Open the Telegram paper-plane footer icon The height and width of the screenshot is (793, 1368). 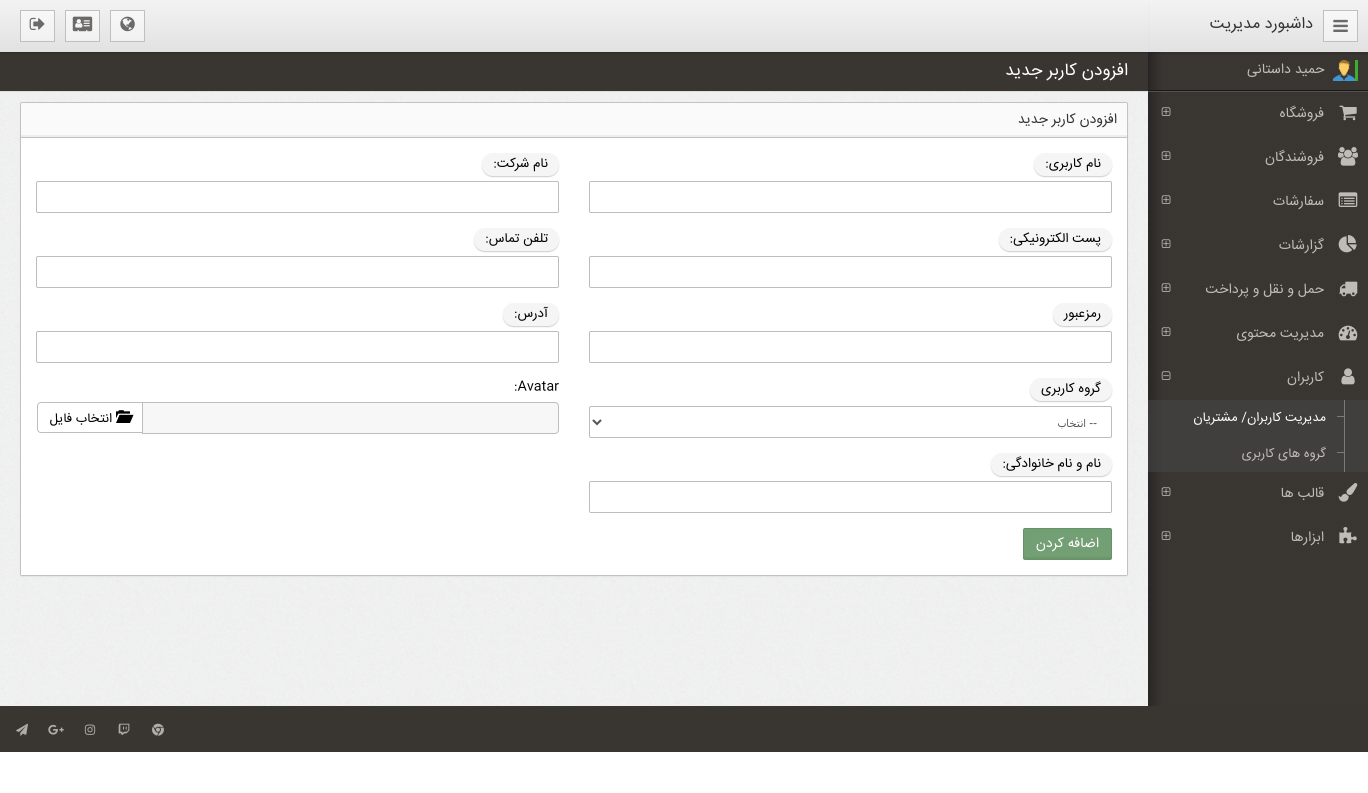(x=22, y=730)
